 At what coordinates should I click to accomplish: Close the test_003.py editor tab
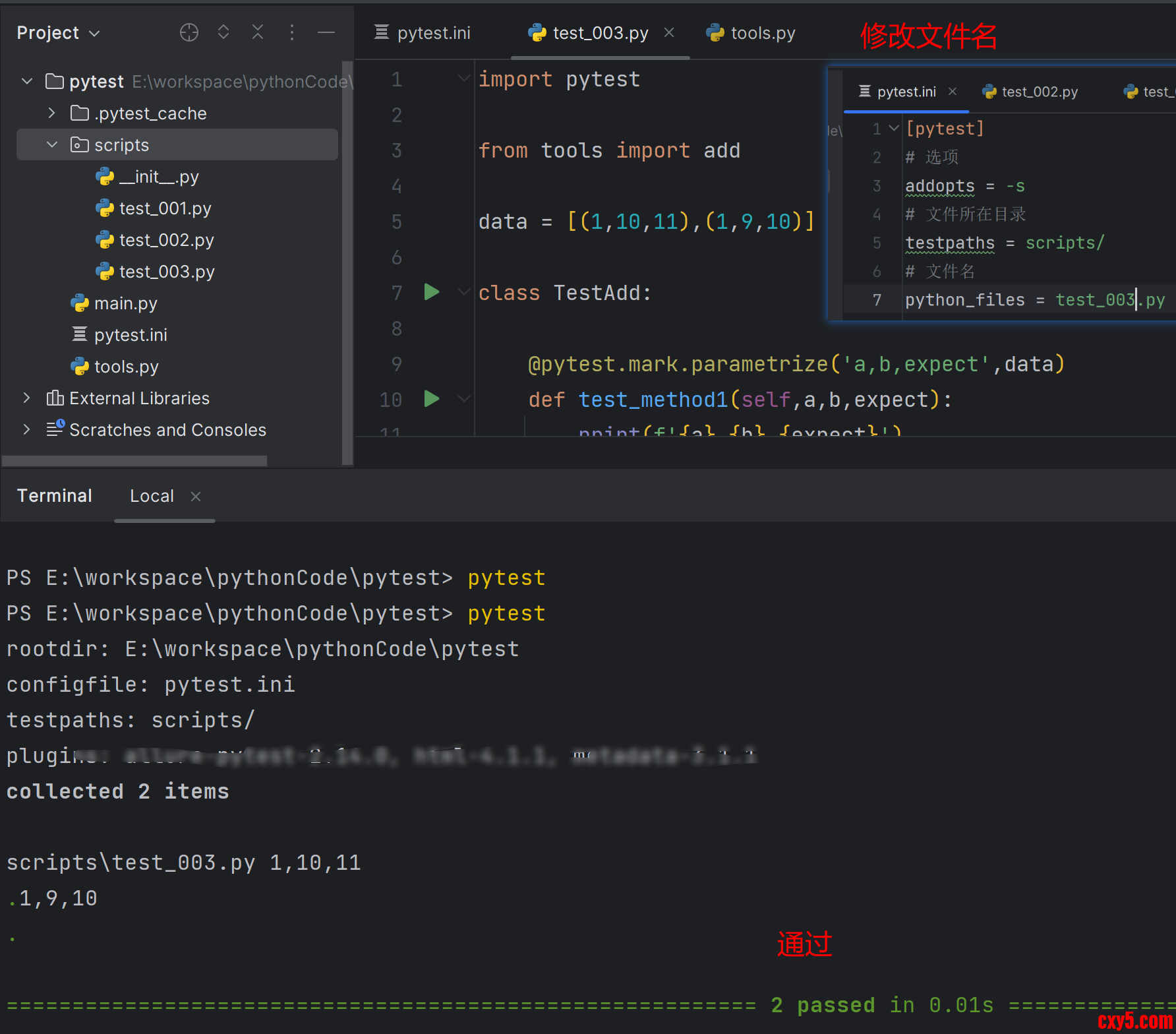pos(669,32)
